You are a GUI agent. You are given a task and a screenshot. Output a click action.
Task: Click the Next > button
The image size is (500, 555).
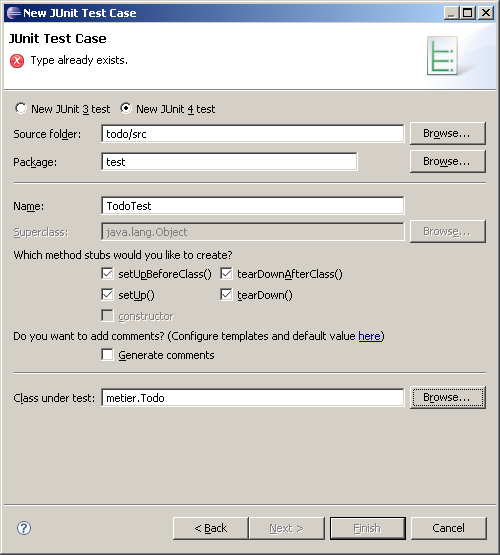coord(287,528)
